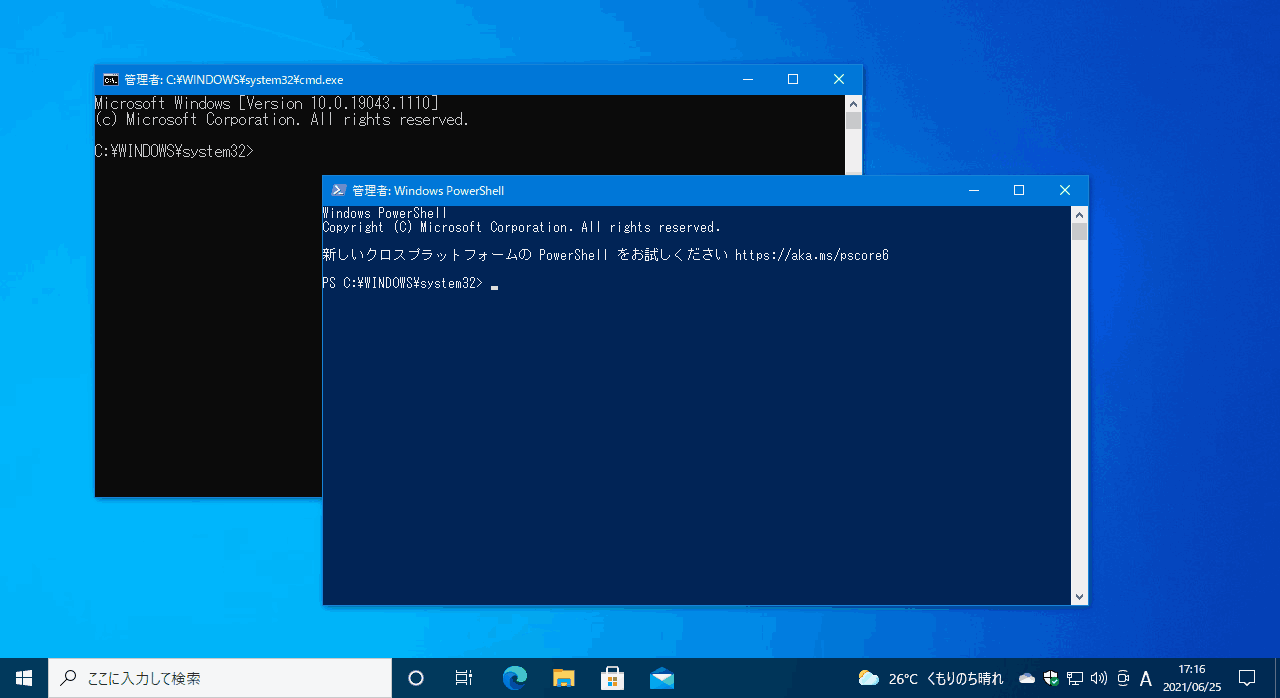The image size is (1280, 698).
Task: Click the PowerShell copyright line text
Action: 521,227
